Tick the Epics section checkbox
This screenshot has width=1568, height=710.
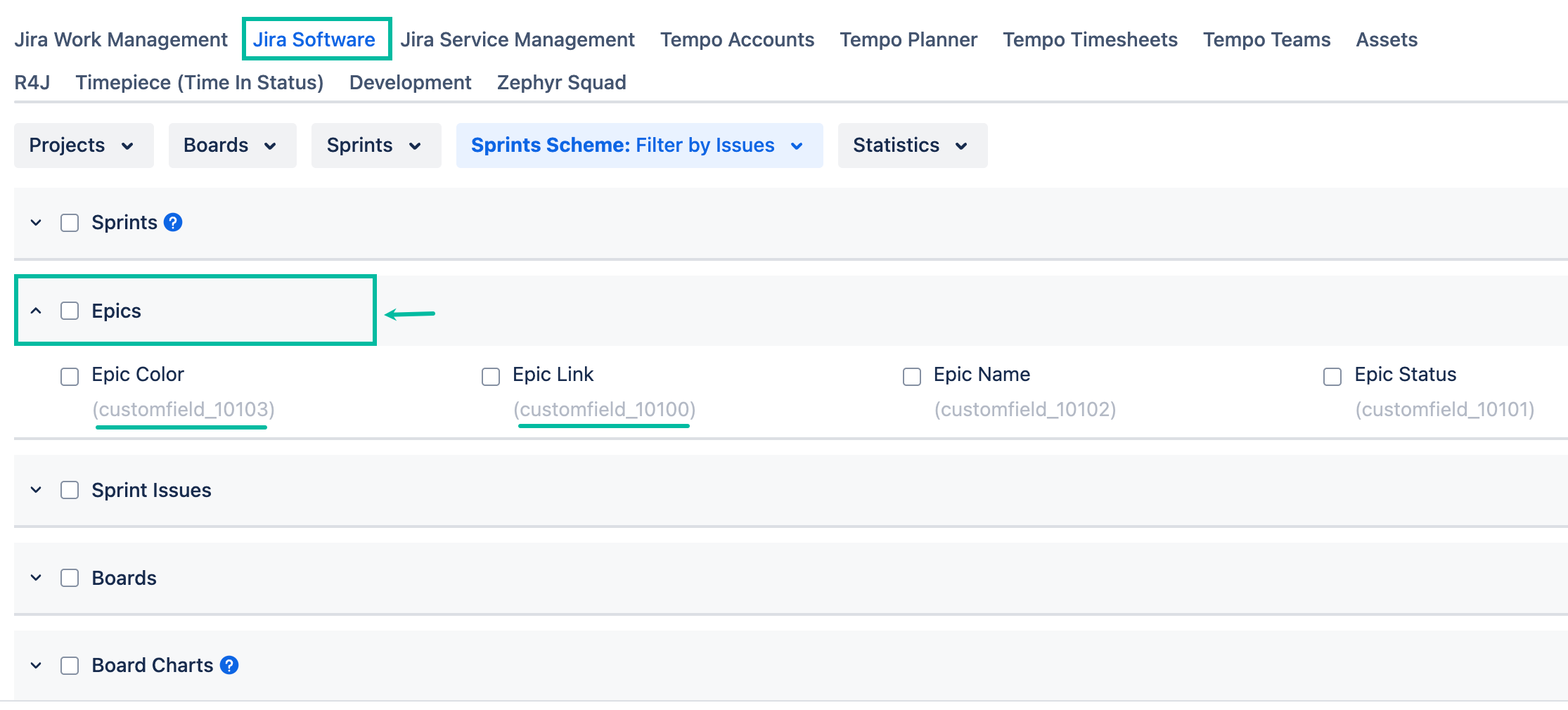click(70, 311)
